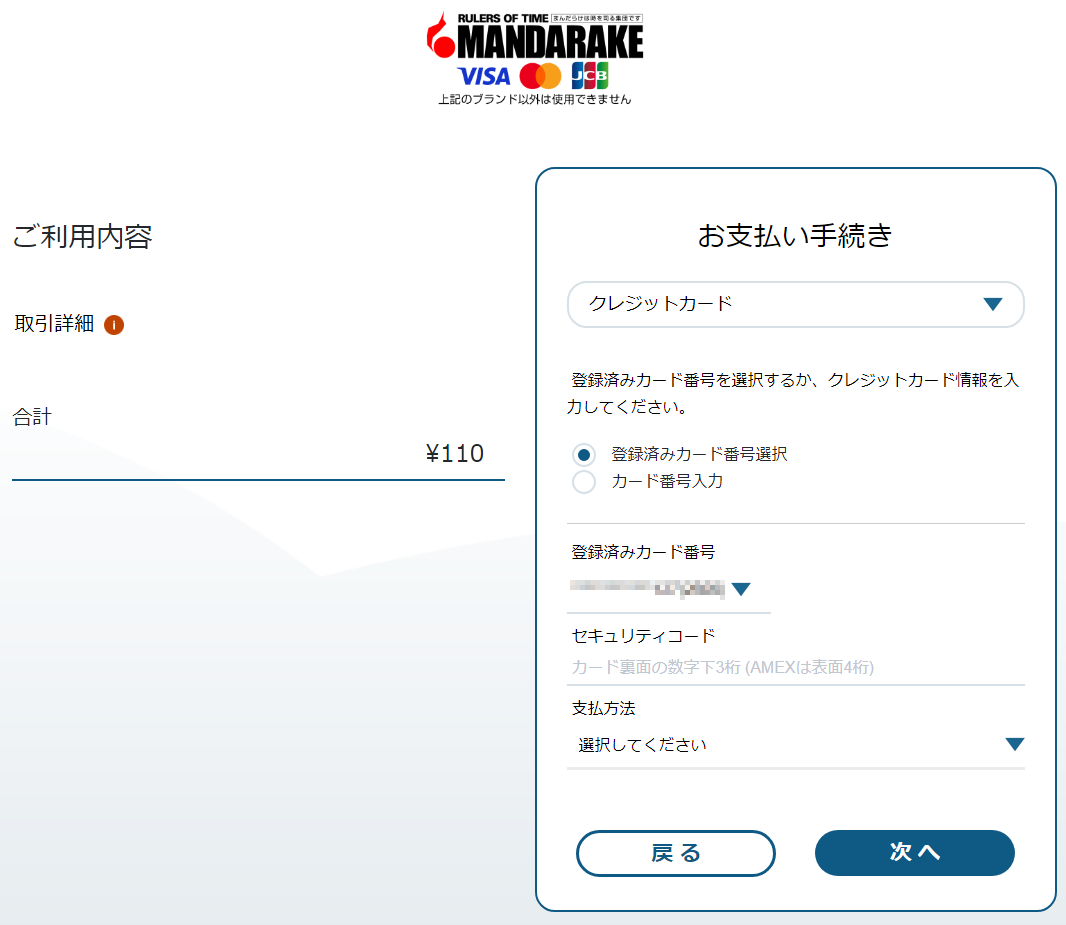Click the 取引詳細 label text
The image size is (1066, 925).
pyautogui.click(x=54, y=324)
